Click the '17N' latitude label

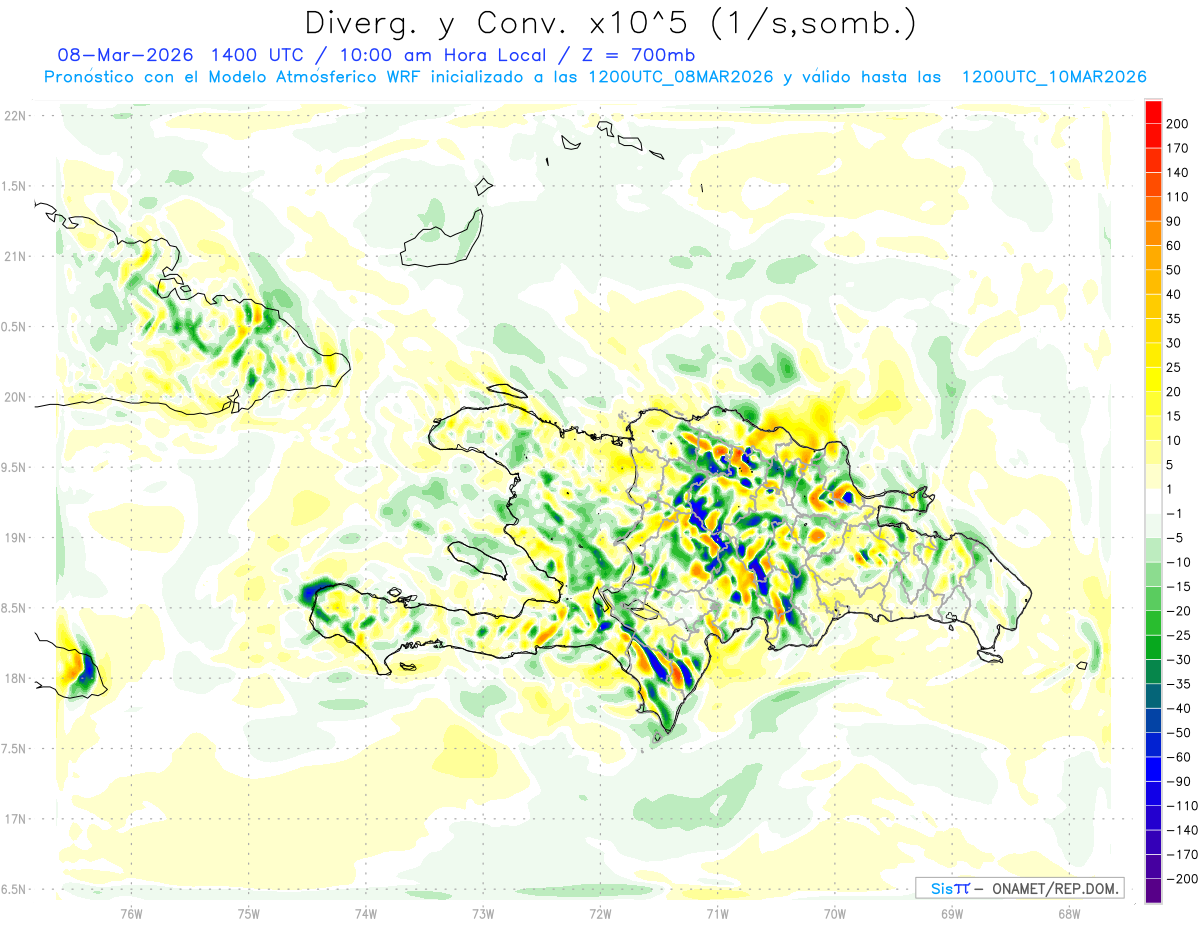[15, 819]
